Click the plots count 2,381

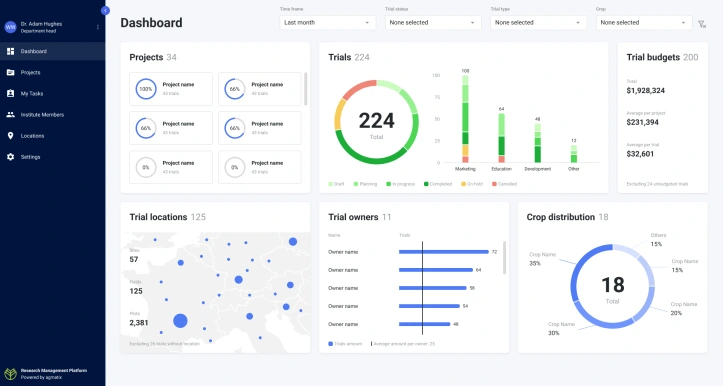[x=139, y=323]
